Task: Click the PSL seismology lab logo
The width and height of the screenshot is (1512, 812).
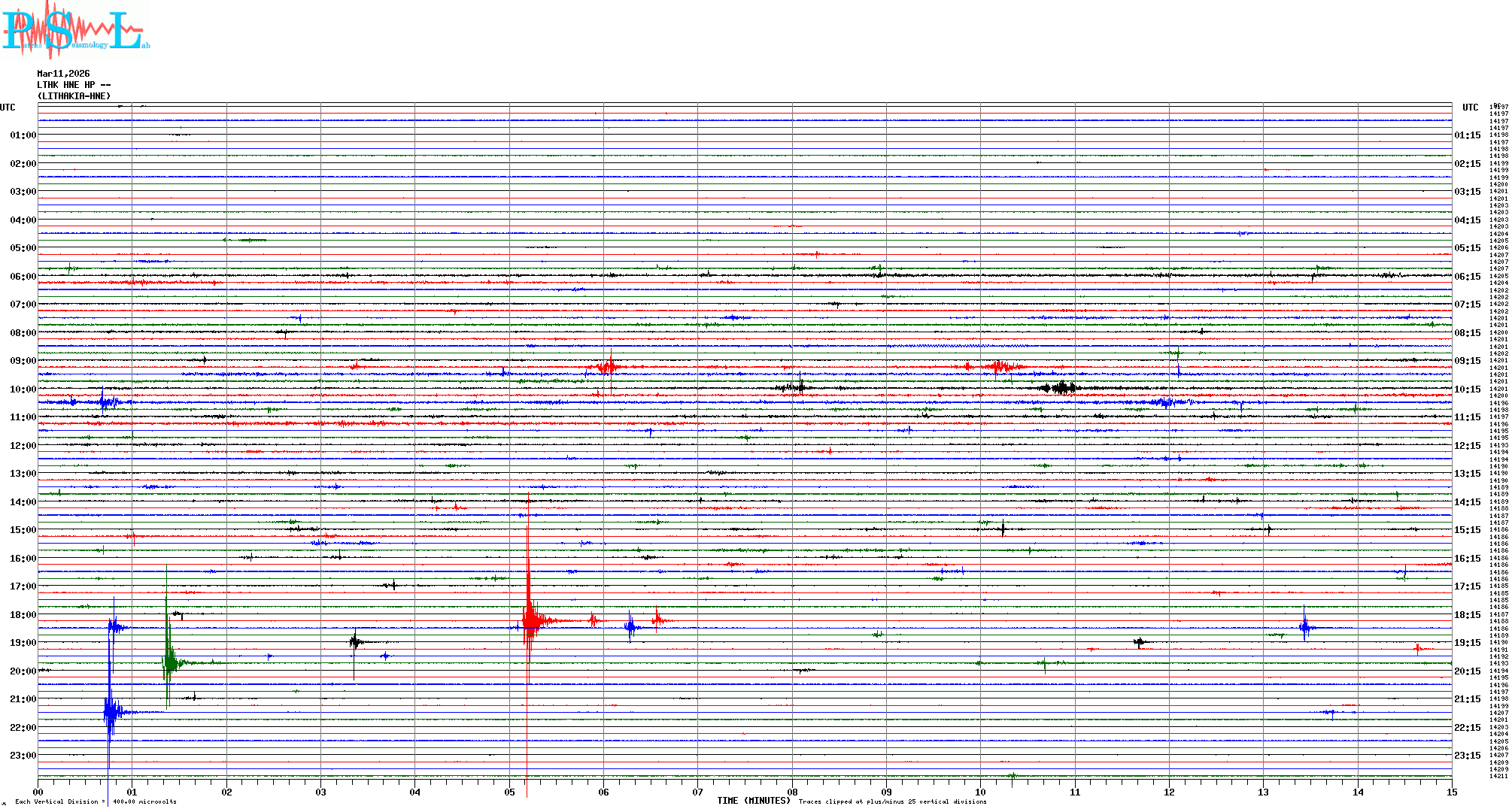Action: tap(75, 30)
